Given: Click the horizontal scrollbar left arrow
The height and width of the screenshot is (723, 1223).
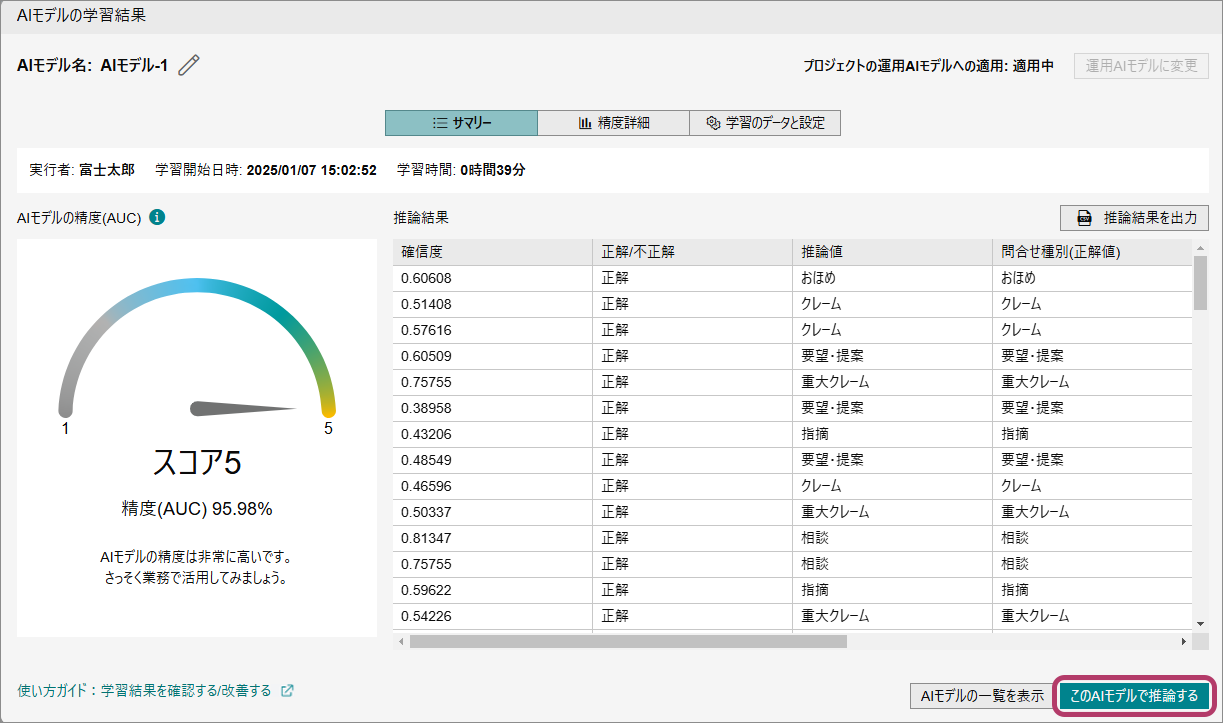Looking at the screenshot, I should click(x=401, y=642).
